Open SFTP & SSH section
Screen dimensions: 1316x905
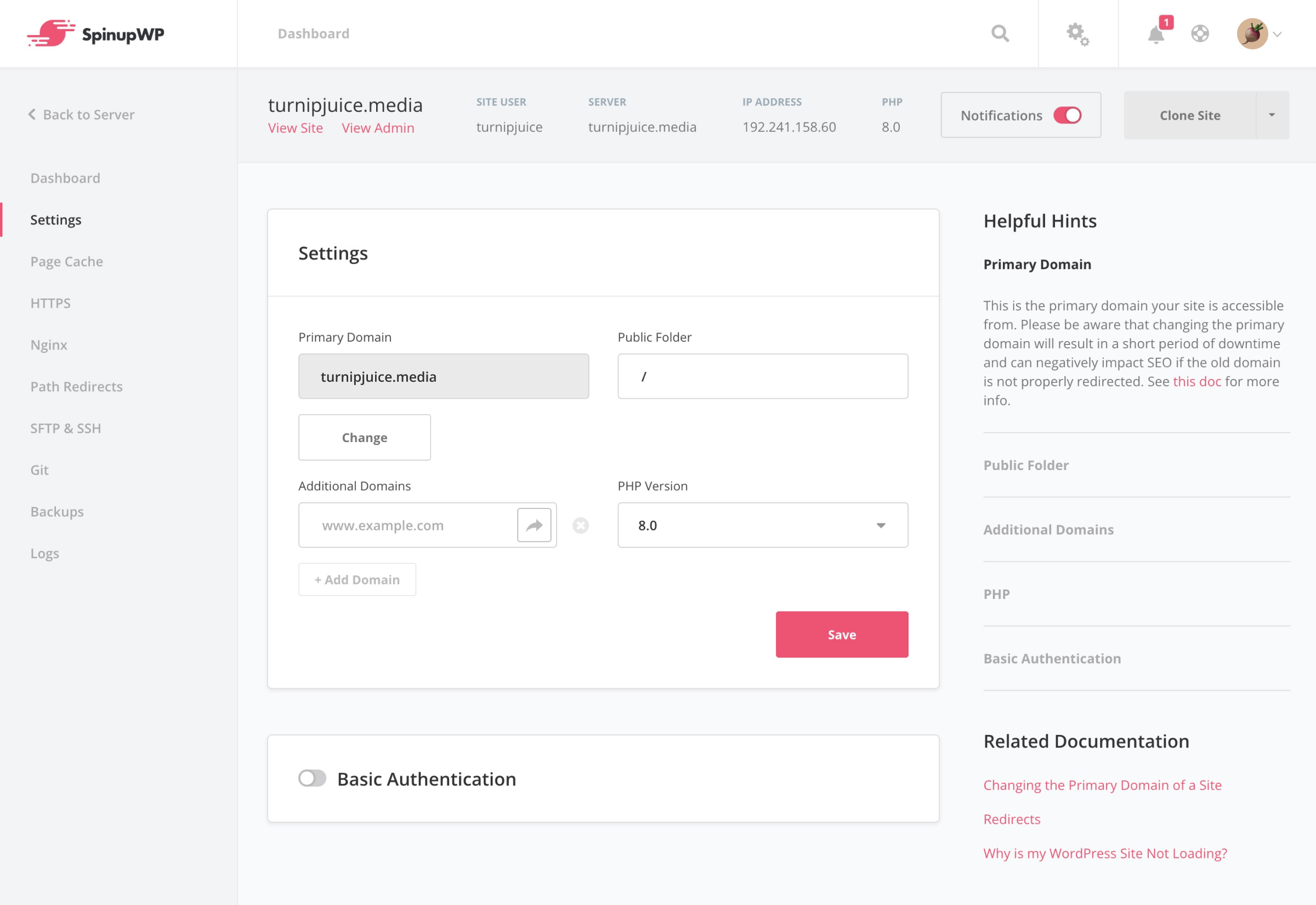[66, 428]
